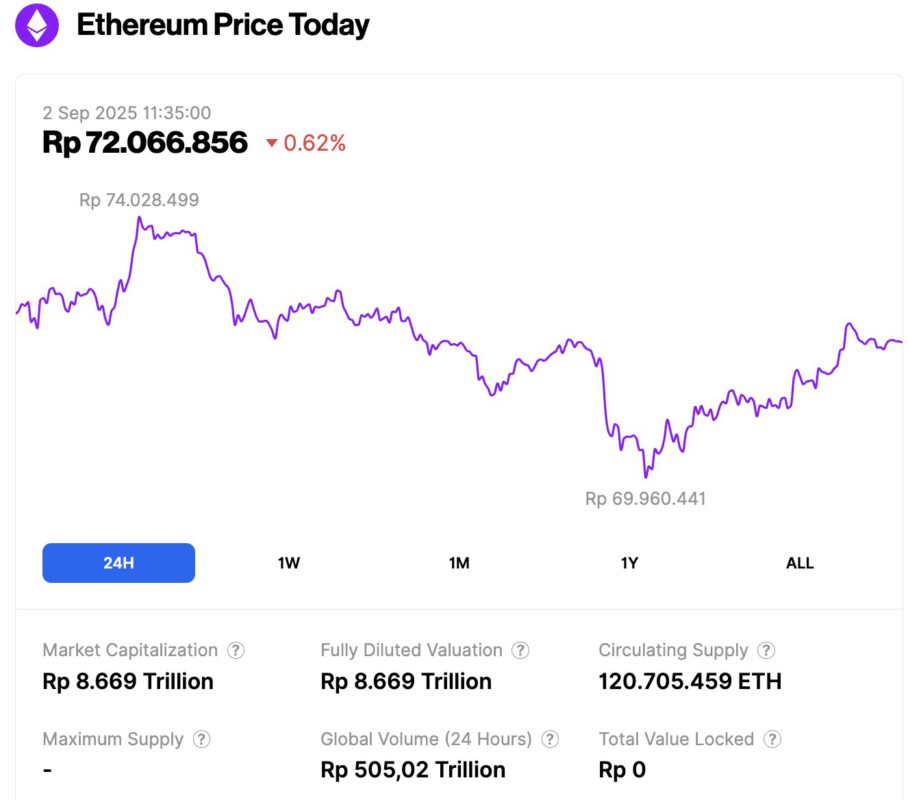Click the 120.705.459 ETH supply value
Screen dimensions: 908x800
coord(690,682)
